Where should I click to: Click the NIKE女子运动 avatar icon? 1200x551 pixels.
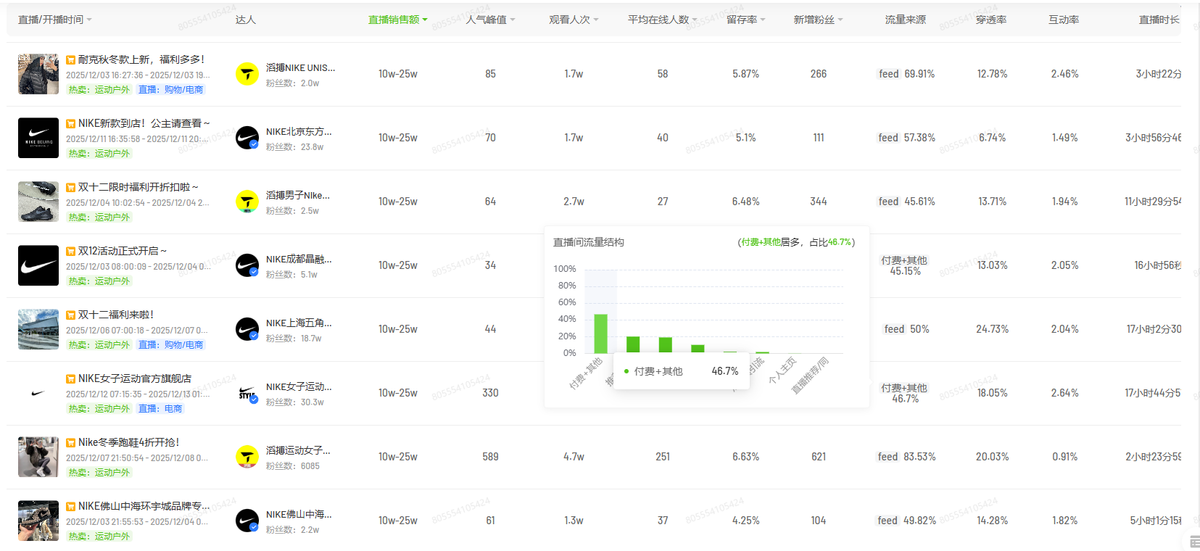[247, 393]
